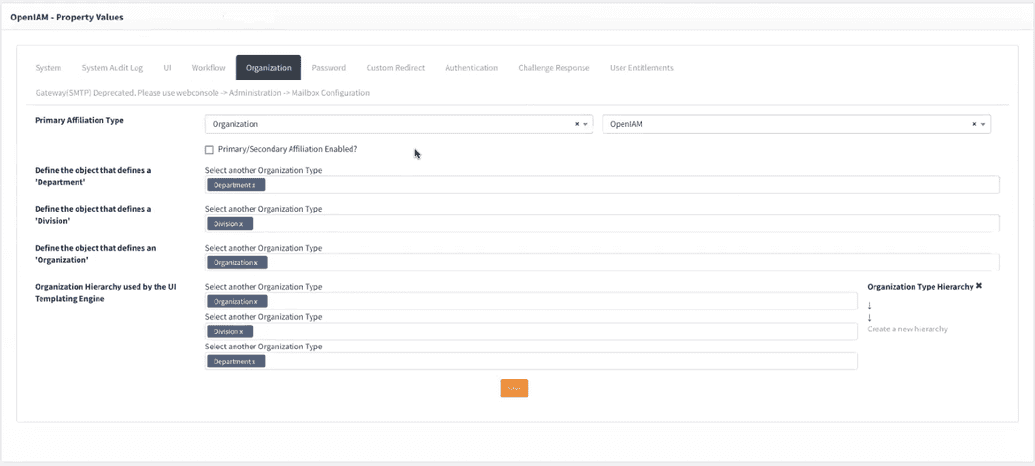Screen dimensions: 1035x466
Task: Switch to the System Audit Log tab
Action: [112, 68]
